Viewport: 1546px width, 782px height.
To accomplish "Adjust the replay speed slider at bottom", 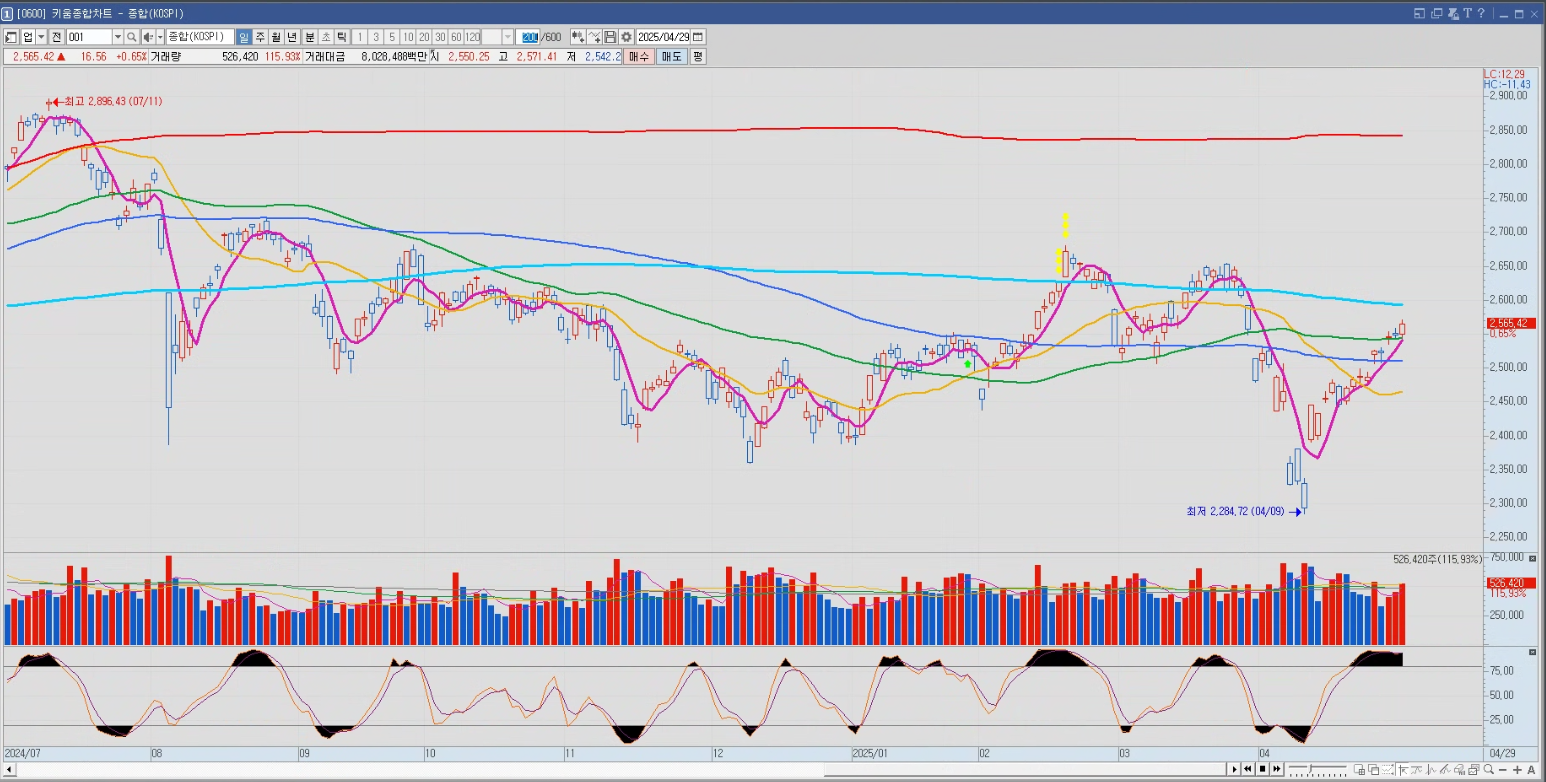I will coord(1317,770).
